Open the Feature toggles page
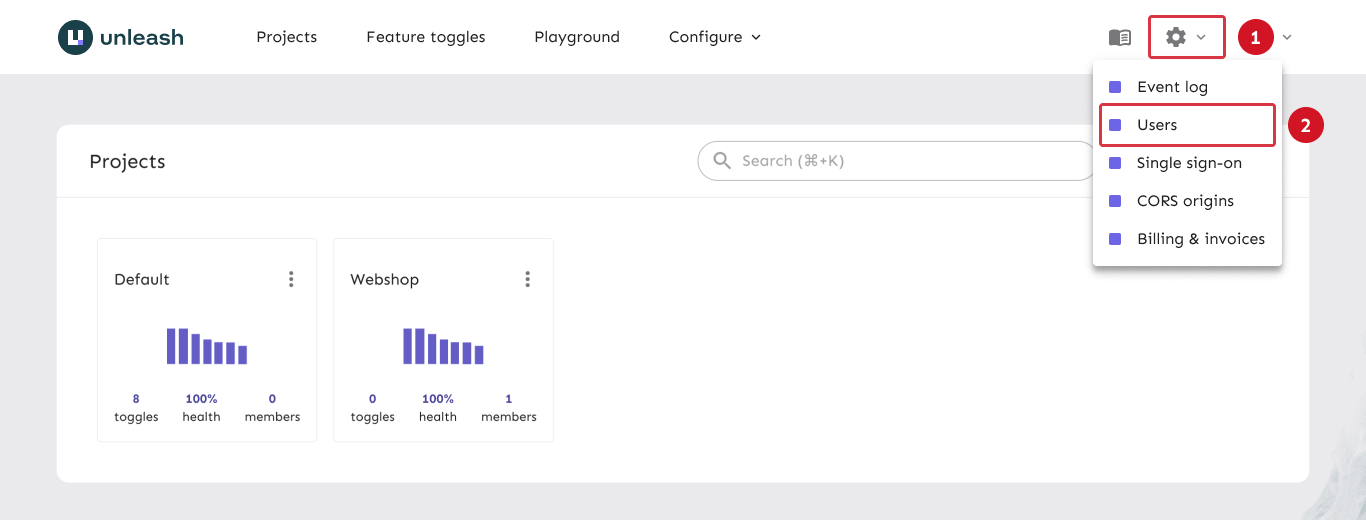The image size is (1366, 520). click(x=425, y=37)
